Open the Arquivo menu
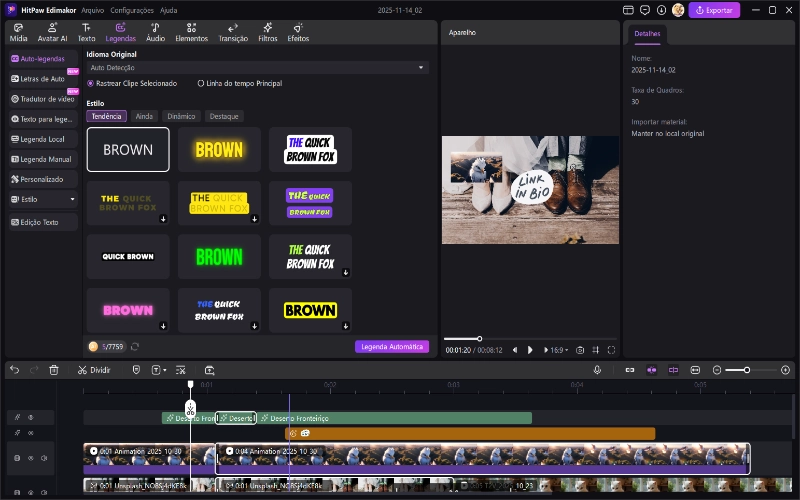The image size is (800, 500). [x=92, y=9]
